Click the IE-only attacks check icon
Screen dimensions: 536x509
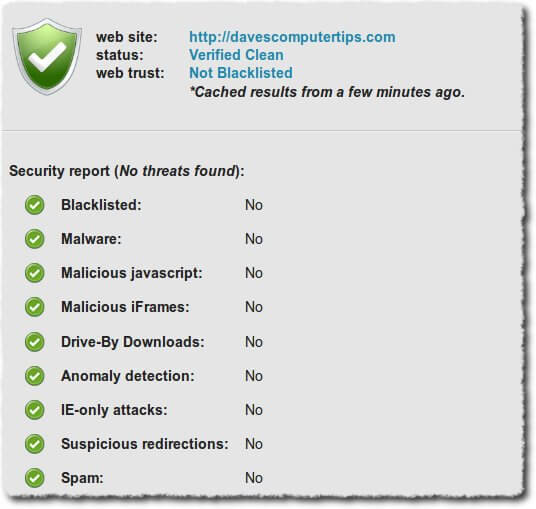(x=35, y=410)
